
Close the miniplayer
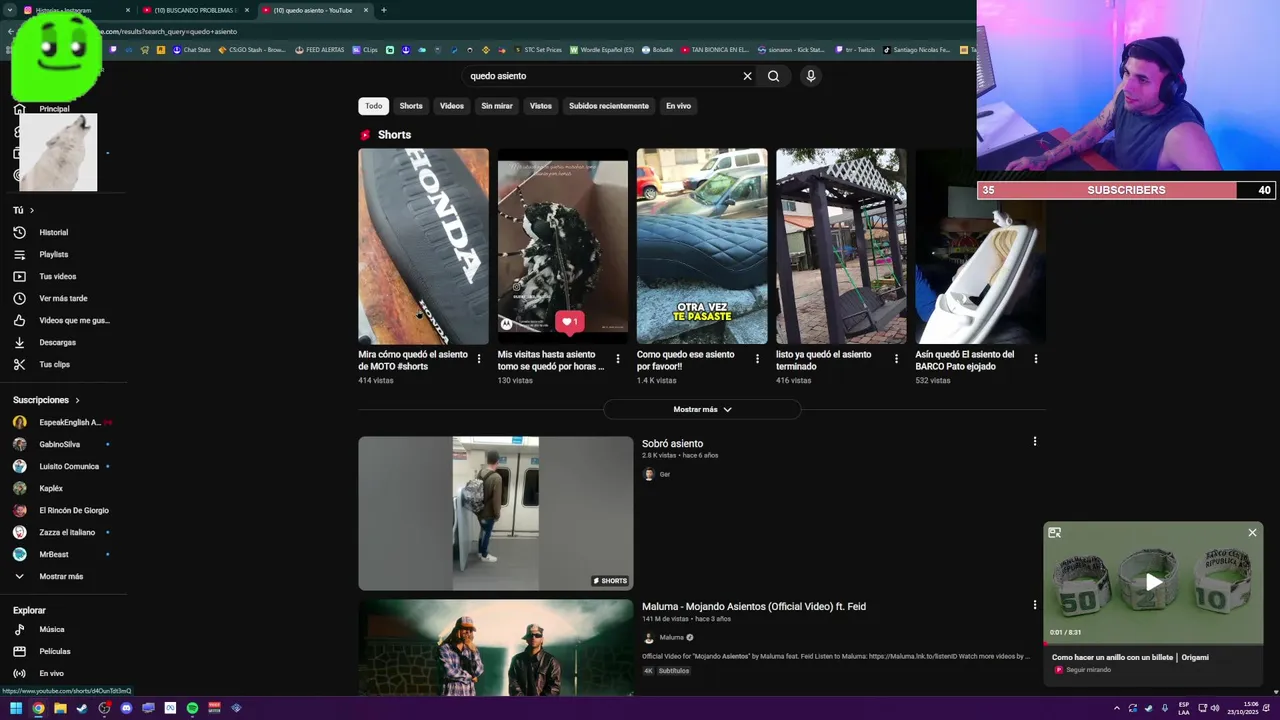1252,533
